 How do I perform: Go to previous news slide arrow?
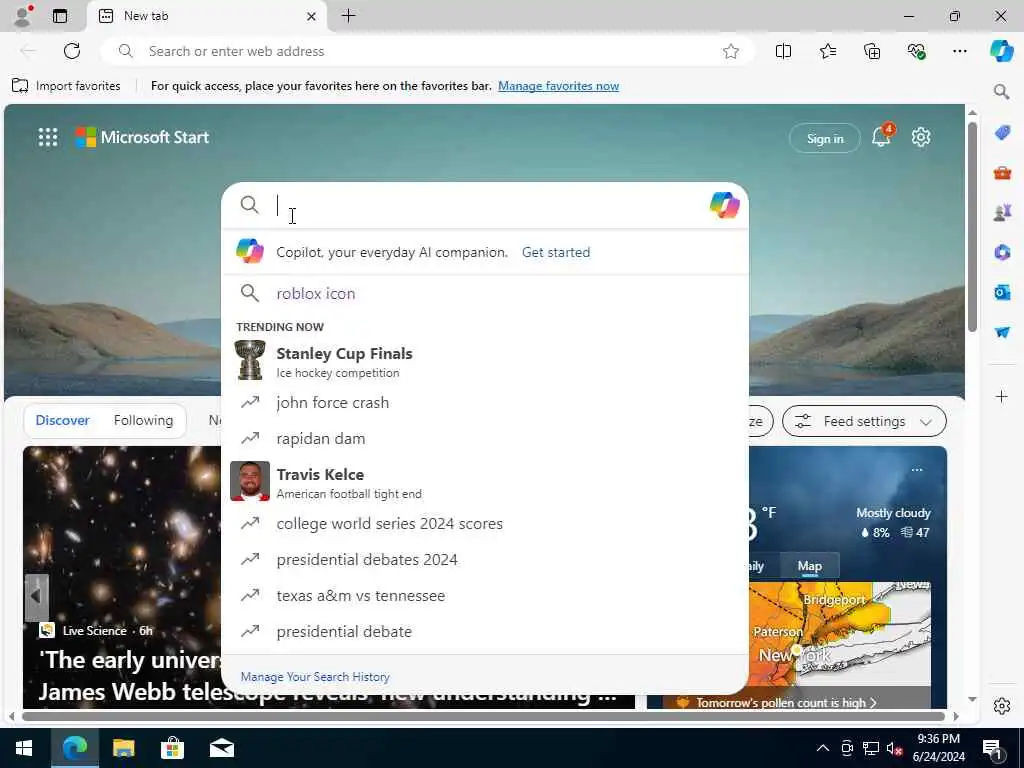[37, 596]
